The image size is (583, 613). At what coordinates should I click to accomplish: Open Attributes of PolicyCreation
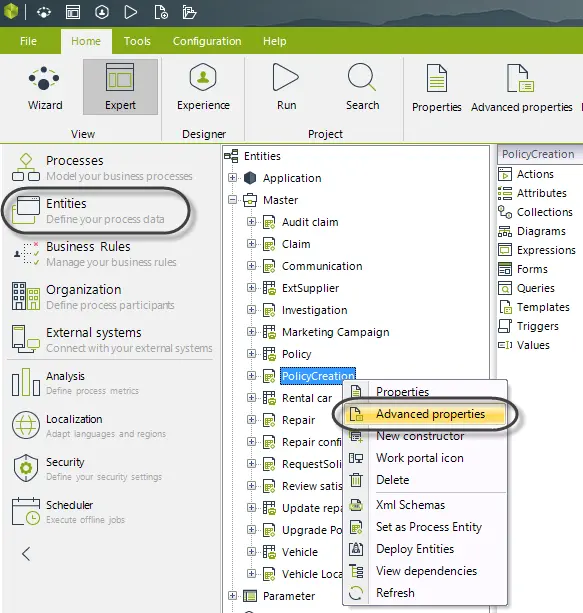(532, 193)
